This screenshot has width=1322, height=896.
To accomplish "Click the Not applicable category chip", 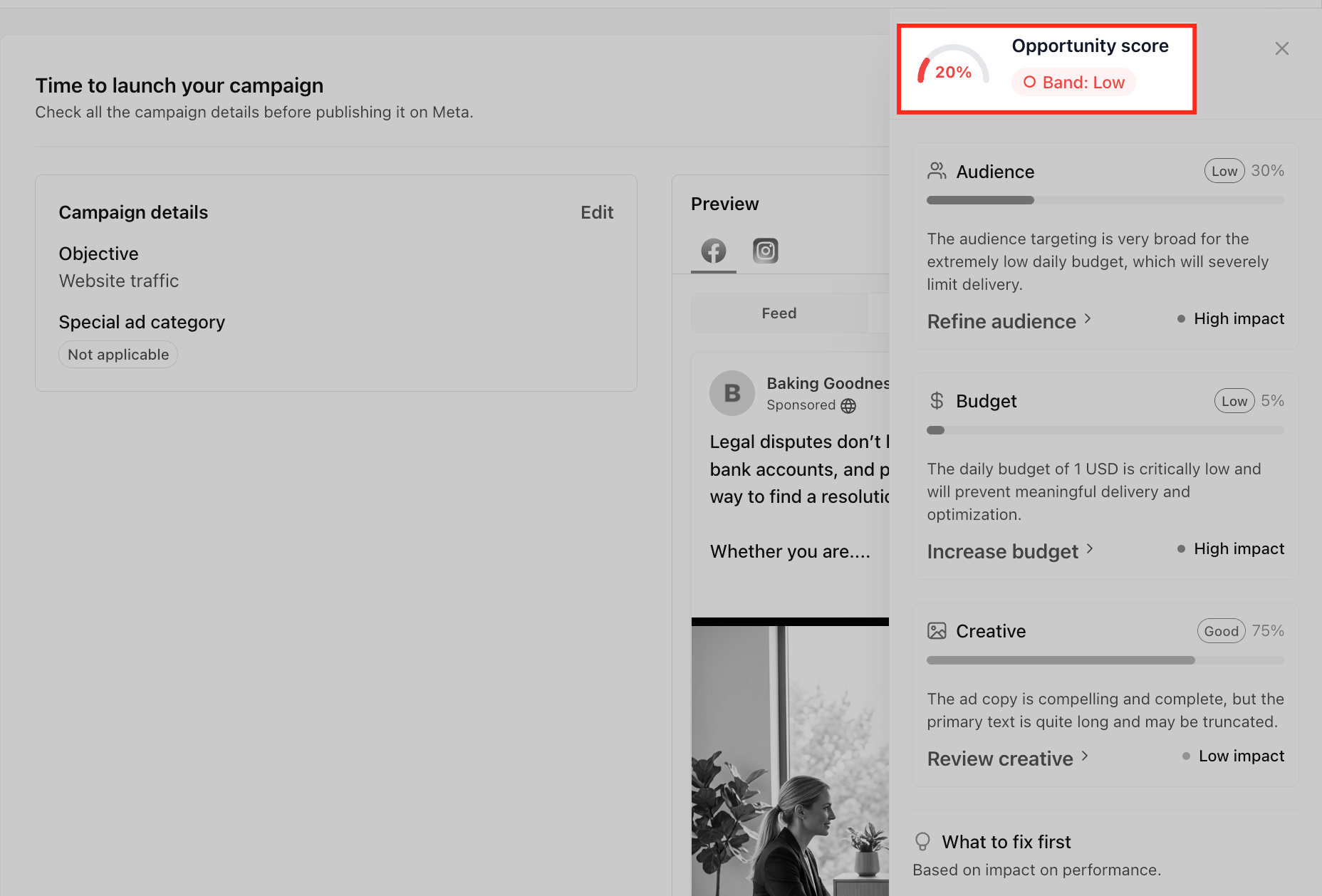I will pos(118,355).
